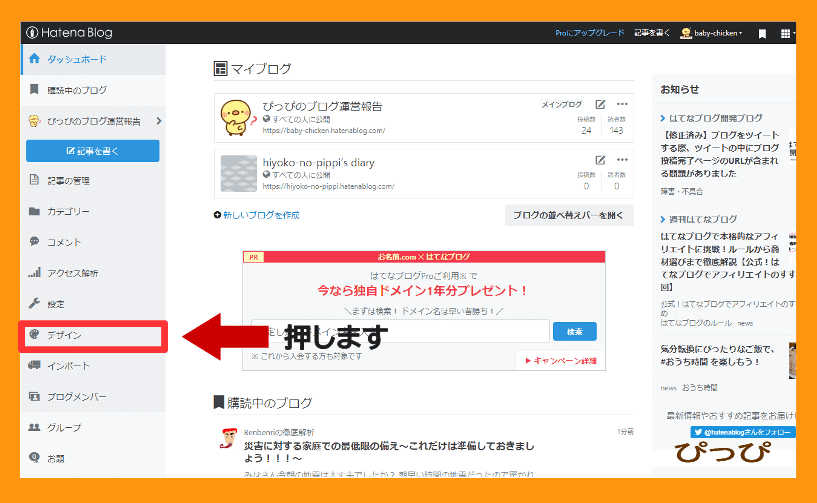Click the hiyoko-no-pippi.hatenablog.com URL
This screenshot has width=817, height=503.
click(328, 186)
